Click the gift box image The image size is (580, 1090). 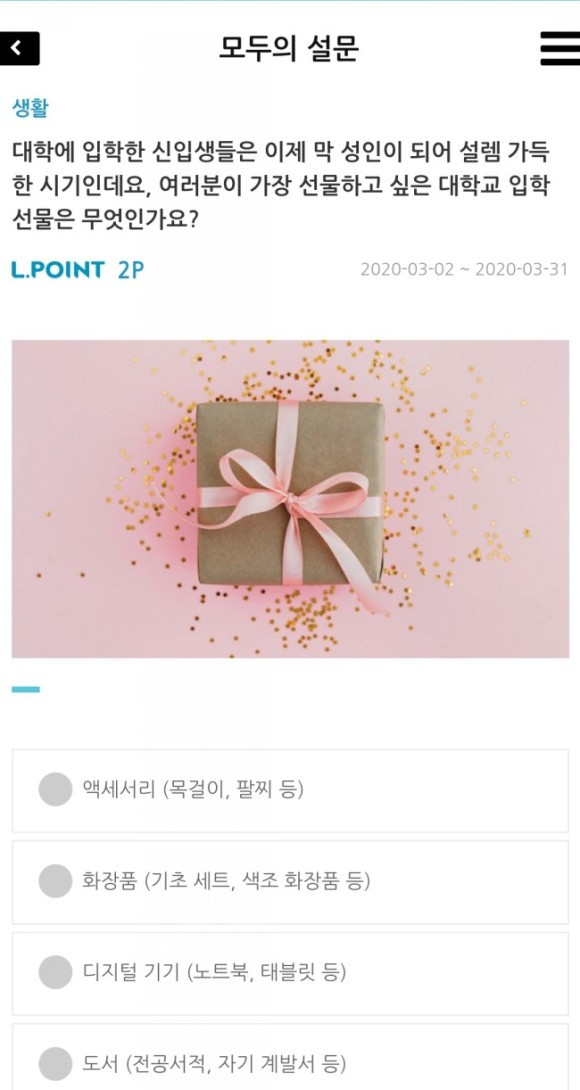click(x=290, y=498)
